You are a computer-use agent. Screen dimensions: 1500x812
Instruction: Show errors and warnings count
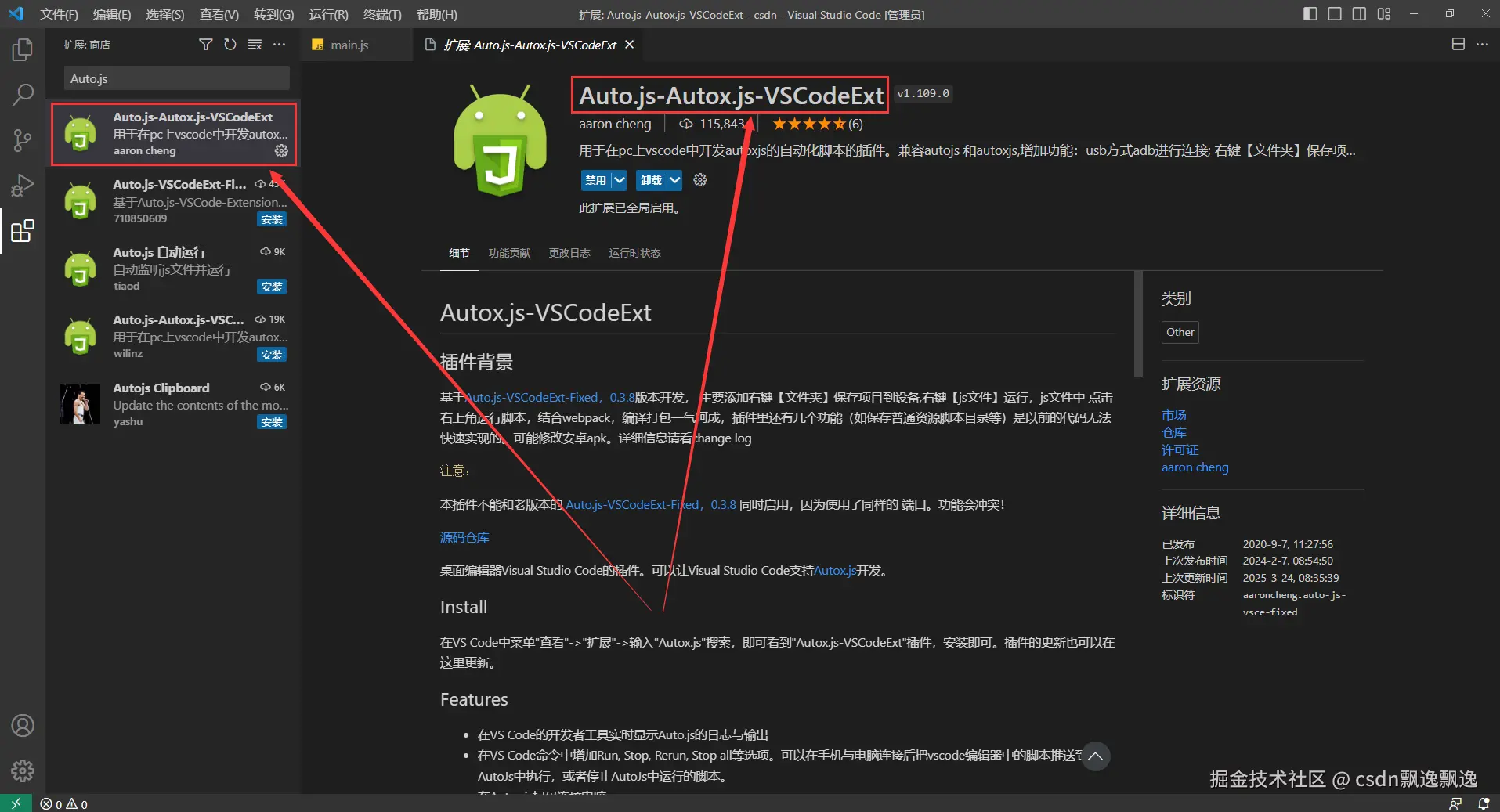tap(64, 804)
